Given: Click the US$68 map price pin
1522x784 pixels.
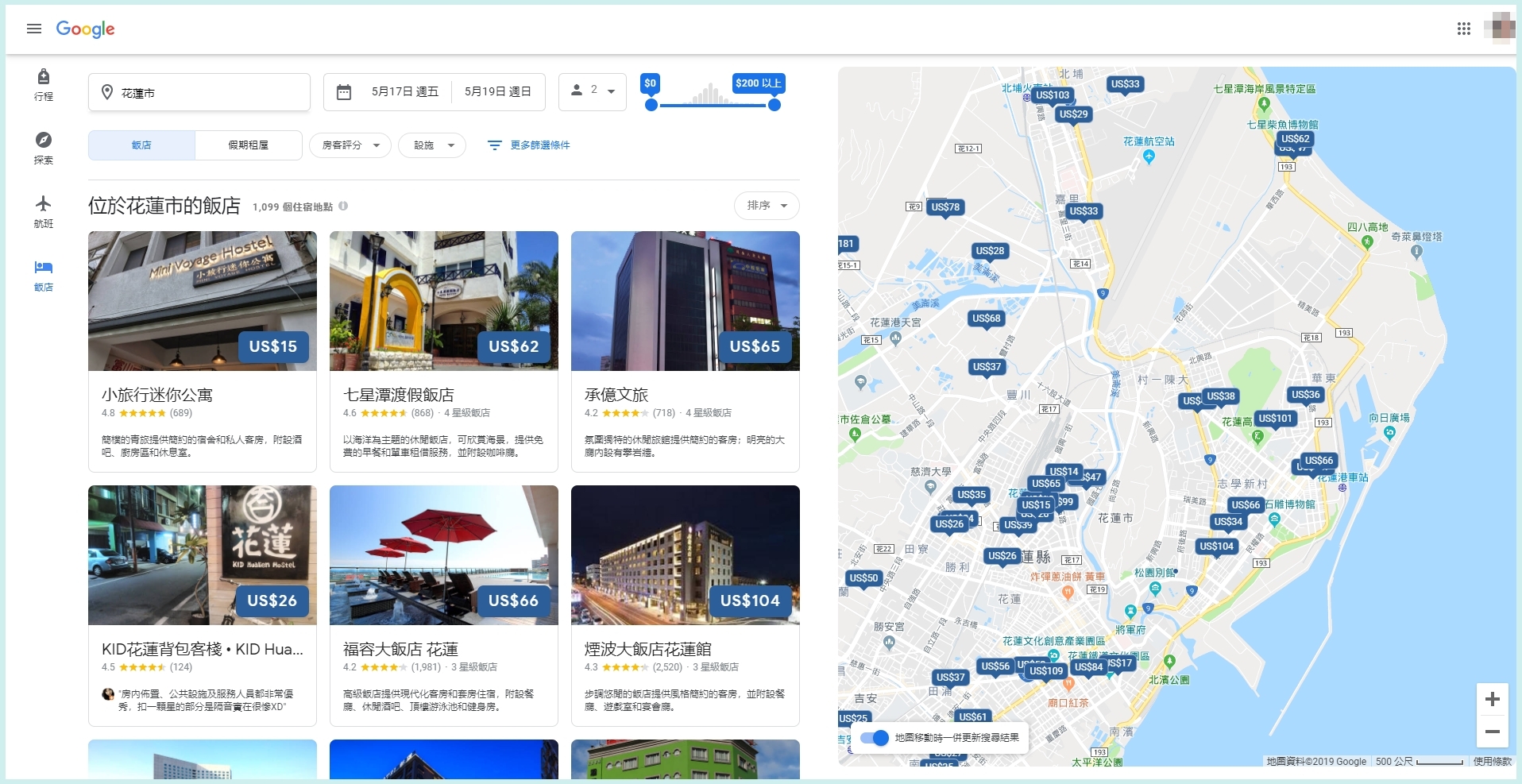Looking at the screenshot, I should pos(987,319).
